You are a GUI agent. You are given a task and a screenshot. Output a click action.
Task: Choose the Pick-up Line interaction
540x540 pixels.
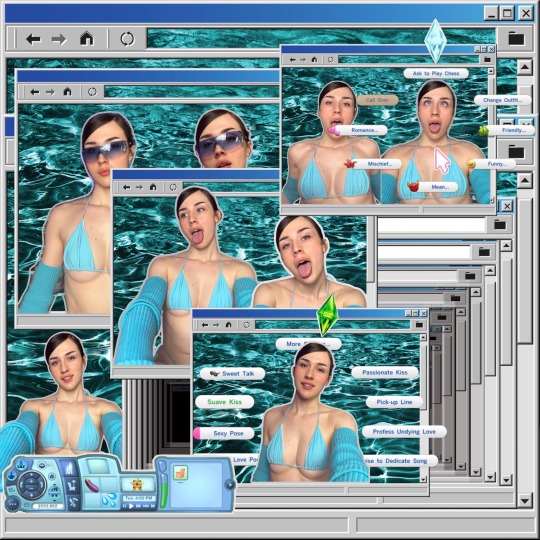click(x=394, y=402)
